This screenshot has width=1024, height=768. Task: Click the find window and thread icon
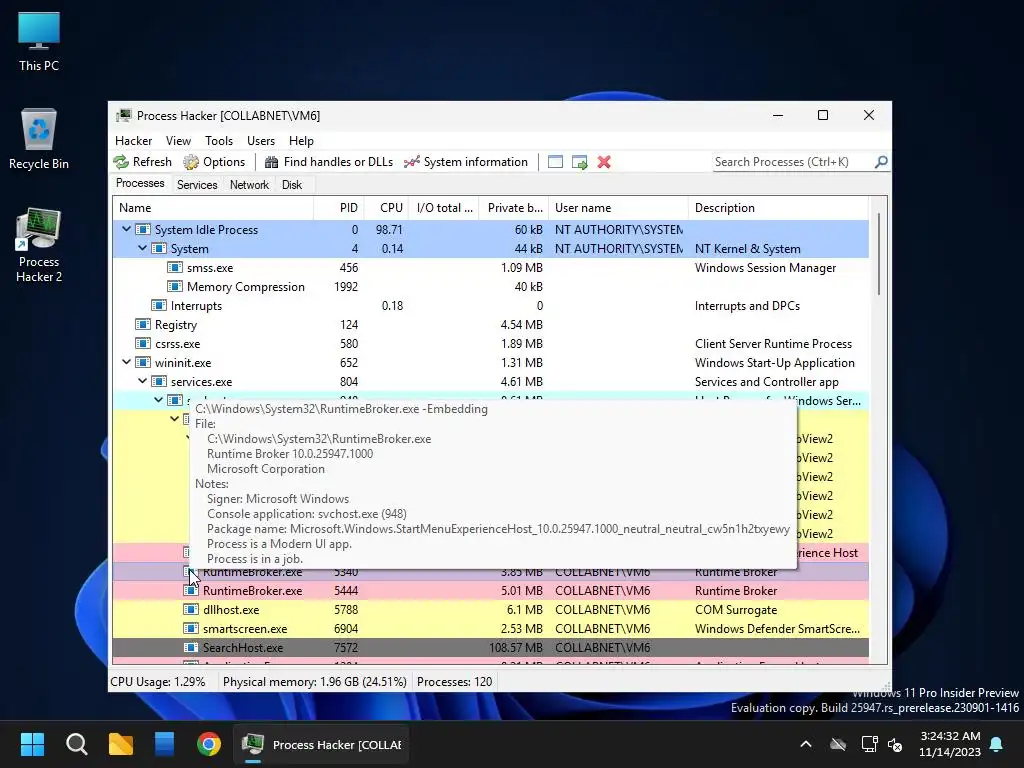click(579, 162)
